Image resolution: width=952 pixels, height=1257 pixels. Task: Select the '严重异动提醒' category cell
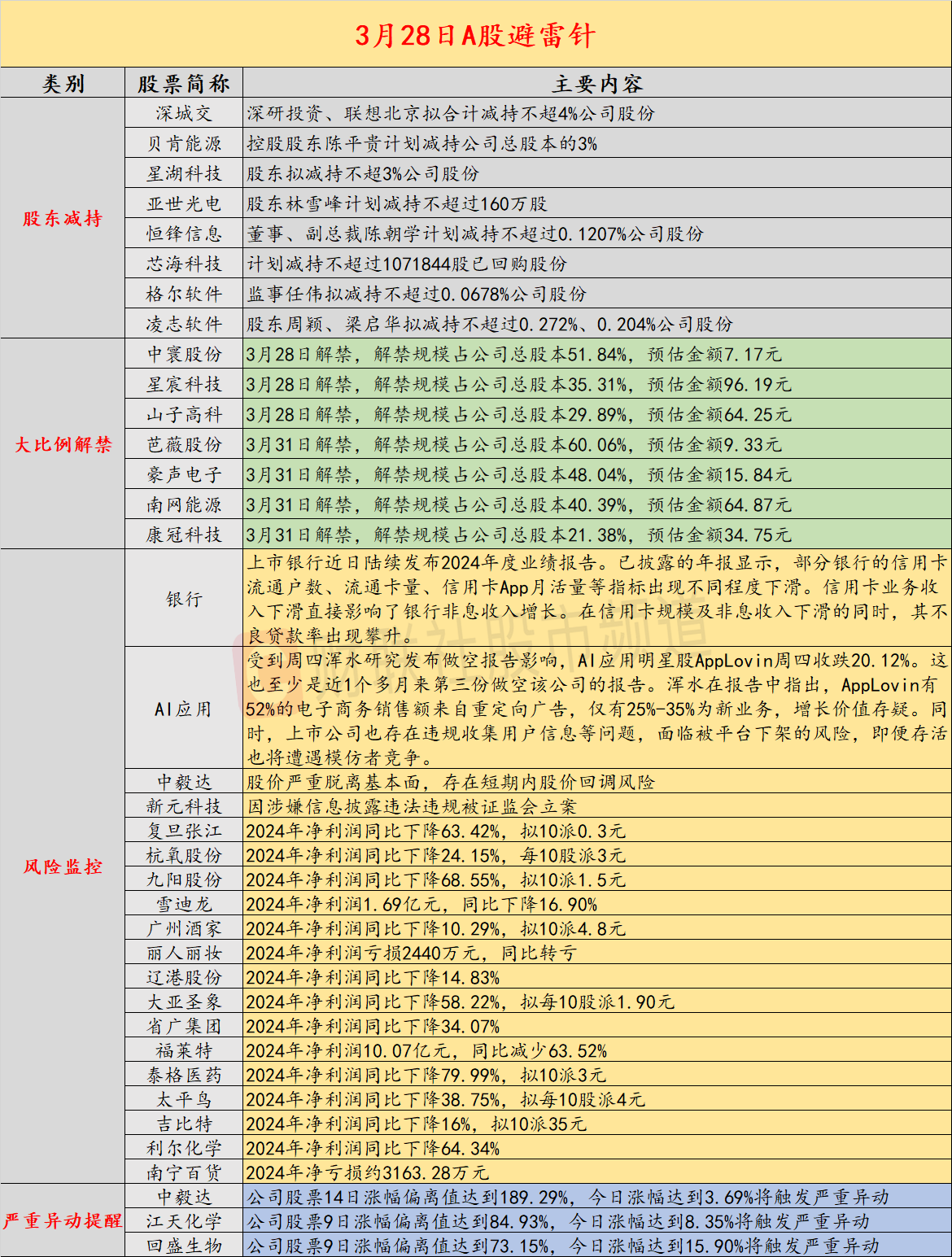pyautogui.click(x=63, y=1220)
